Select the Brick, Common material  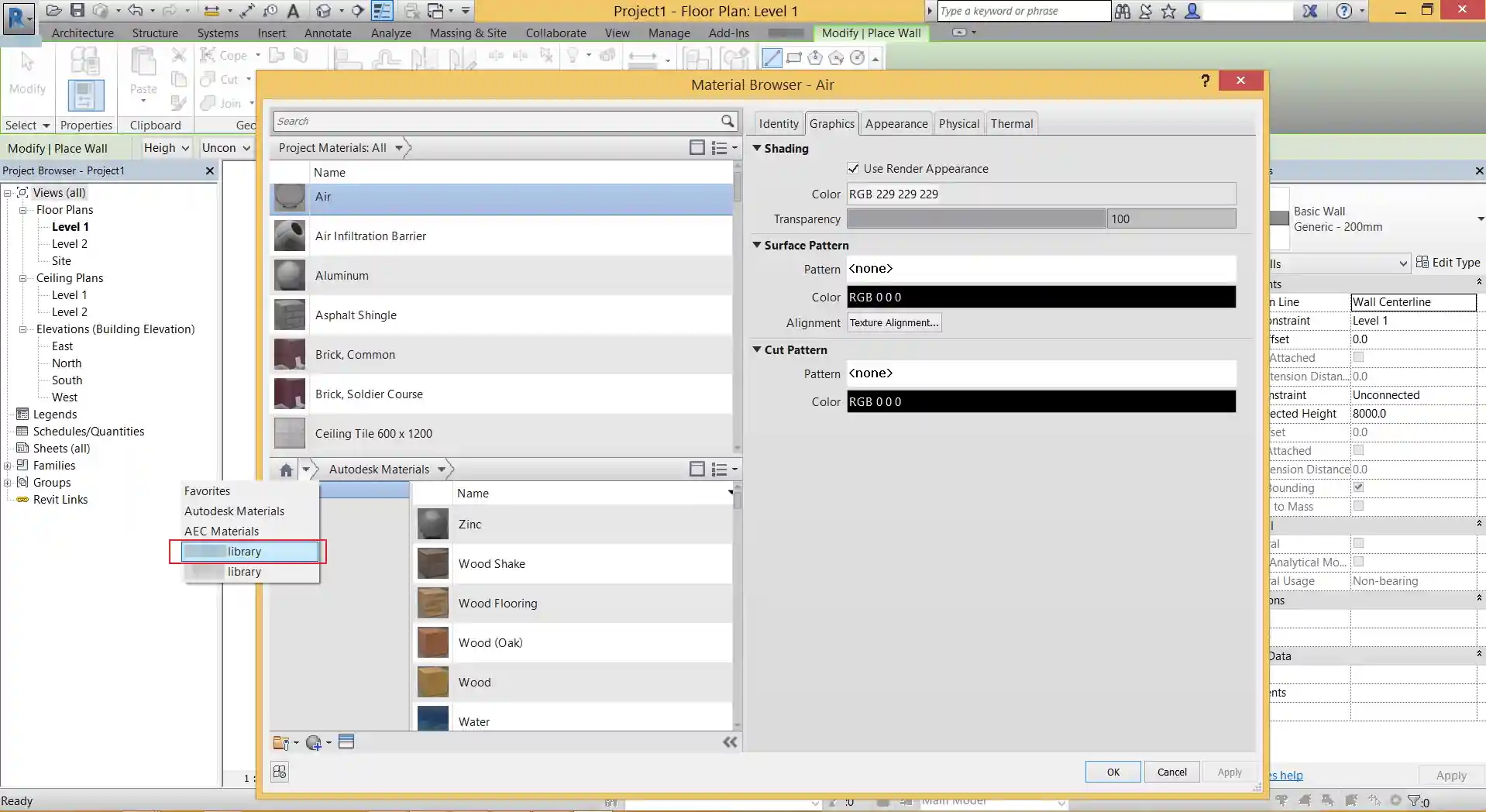[x=356, y=354]
